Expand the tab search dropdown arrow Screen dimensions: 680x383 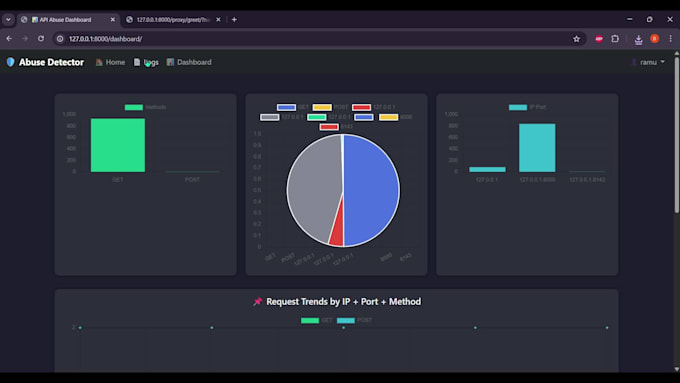pyautogui.click(x=8, y=20)
